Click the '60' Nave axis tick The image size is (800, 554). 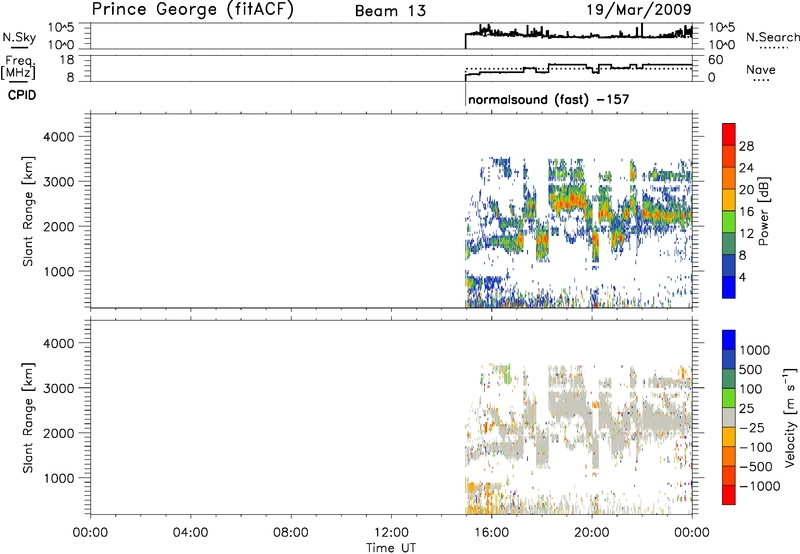click(715, 60)
